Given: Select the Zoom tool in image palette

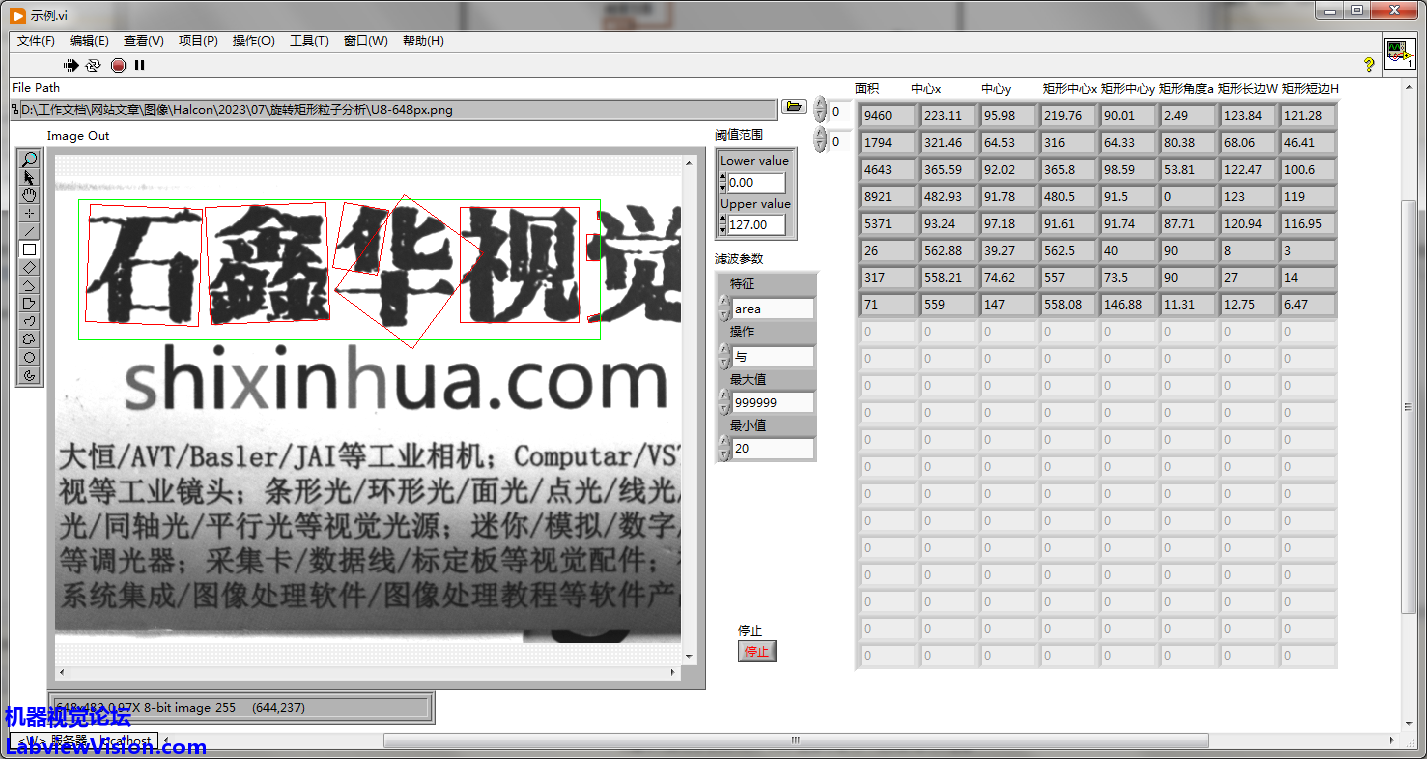Looking at the screenshot, I should (30, 159).
